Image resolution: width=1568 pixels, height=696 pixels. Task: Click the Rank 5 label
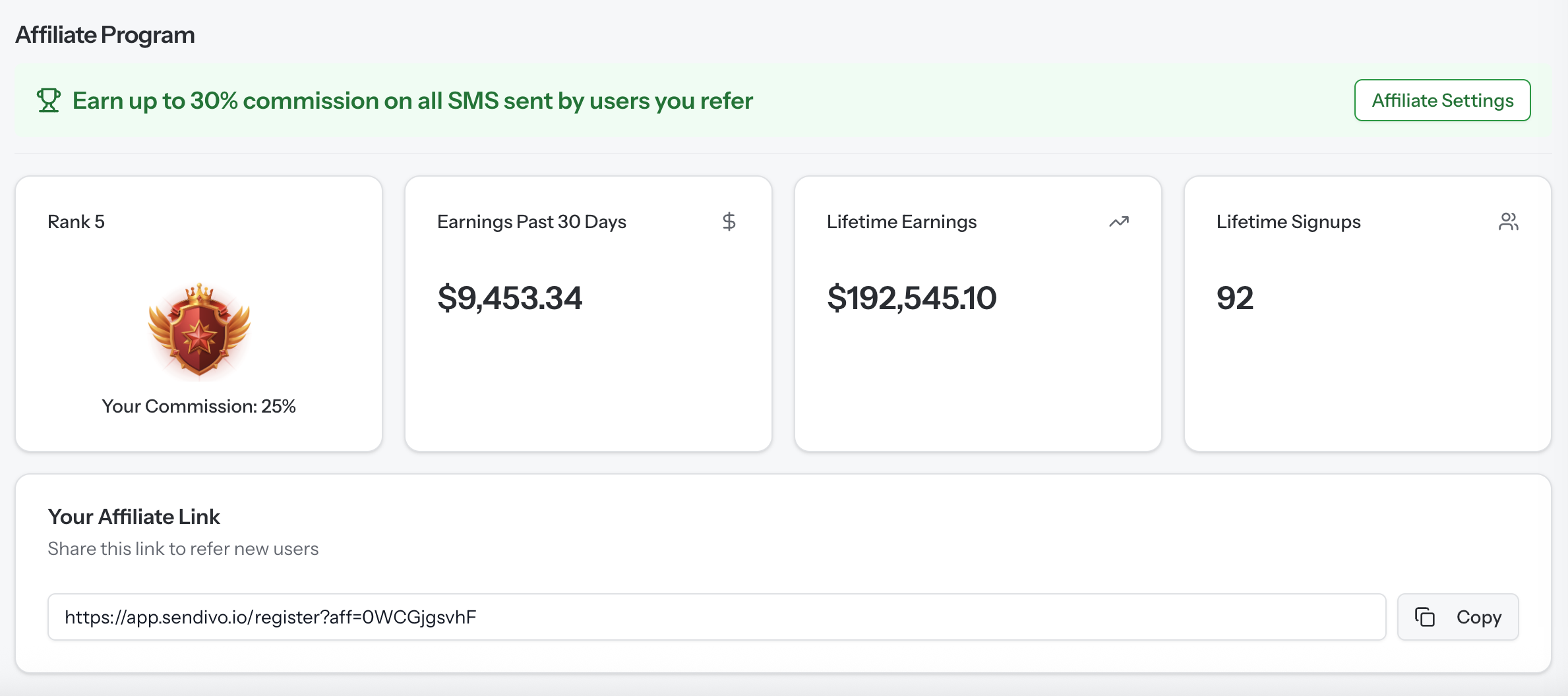pyautogui.click(x=76, y=221)
